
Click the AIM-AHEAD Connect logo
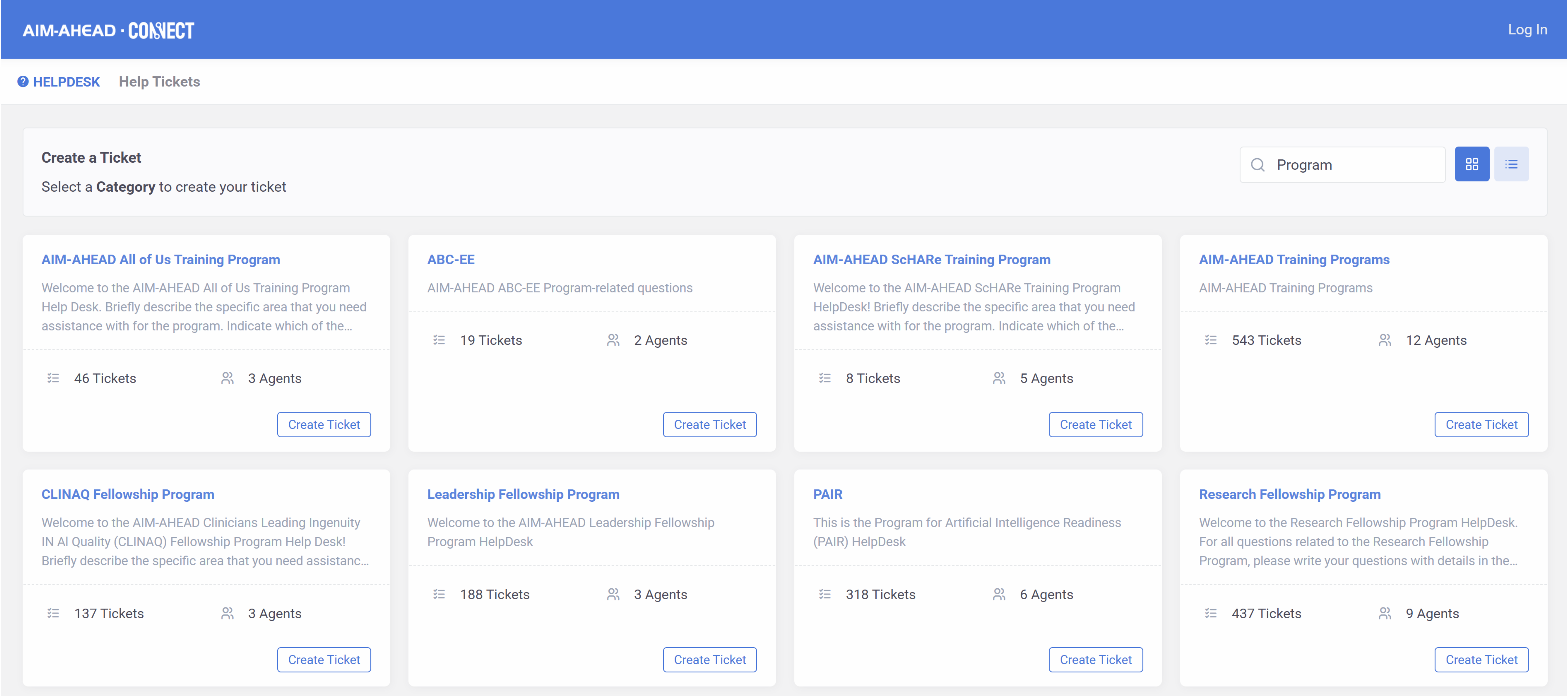[x=108, y=30]
